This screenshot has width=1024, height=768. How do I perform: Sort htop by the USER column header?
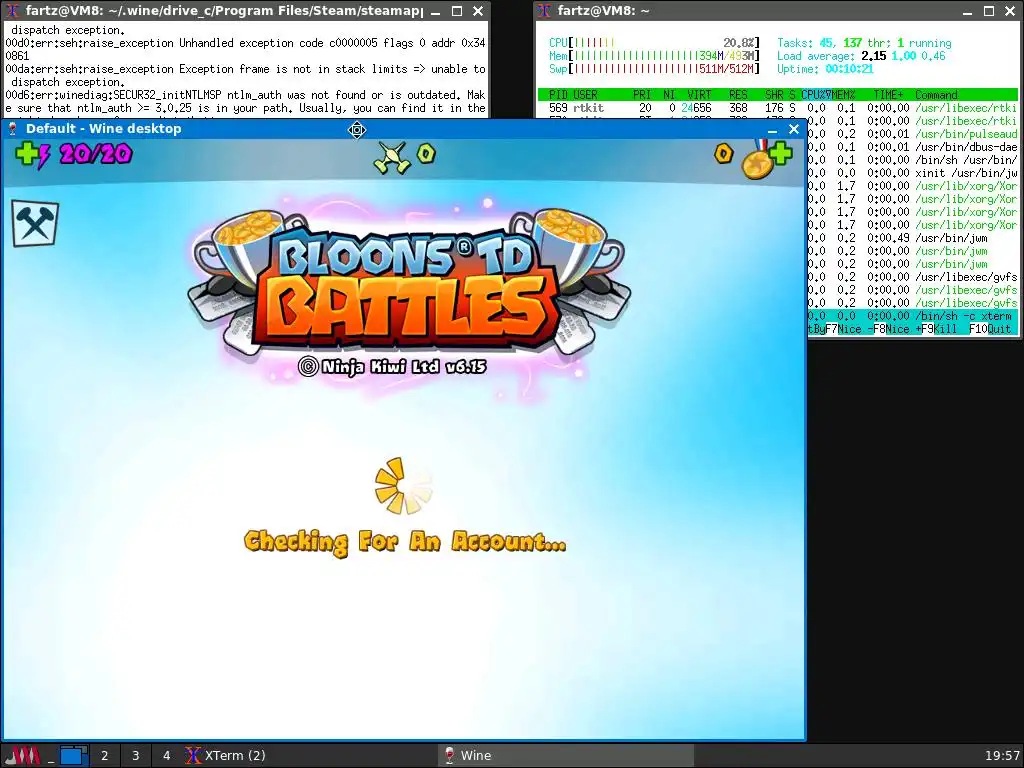(x=585, y=95)
